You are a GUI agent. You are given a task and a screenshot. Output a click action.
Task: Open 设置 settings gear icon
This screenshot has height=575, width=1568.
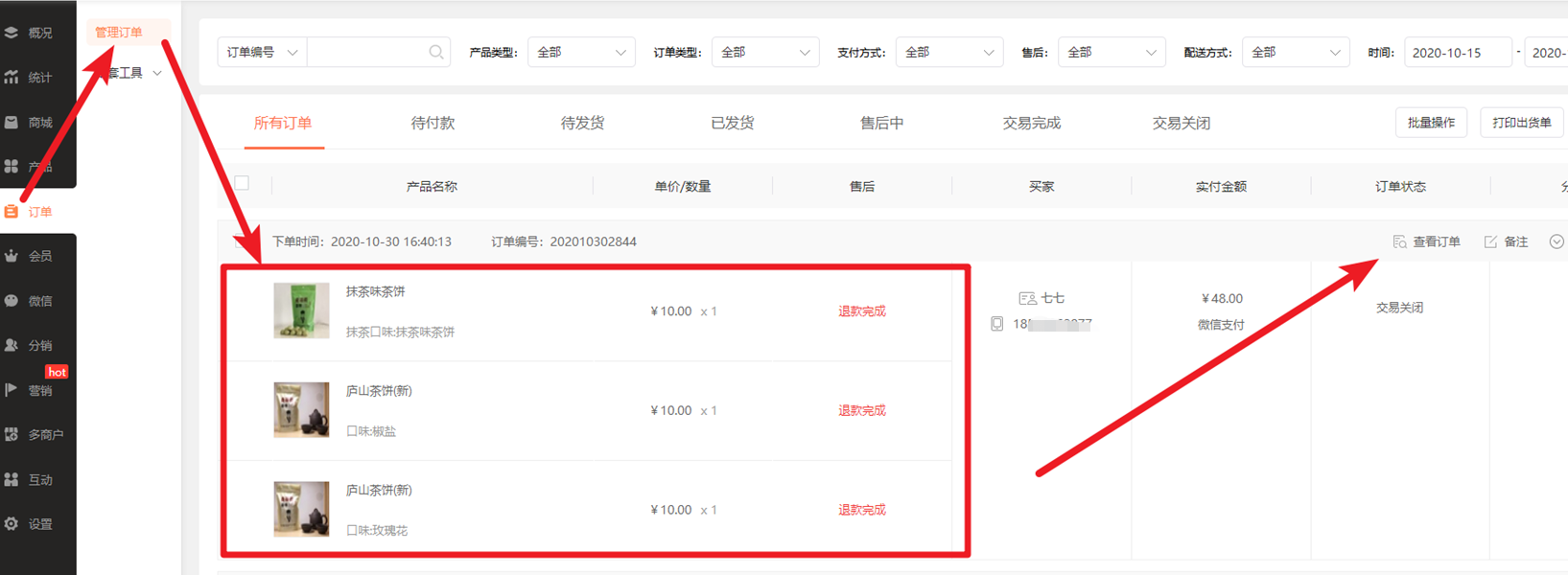[12, 524]
